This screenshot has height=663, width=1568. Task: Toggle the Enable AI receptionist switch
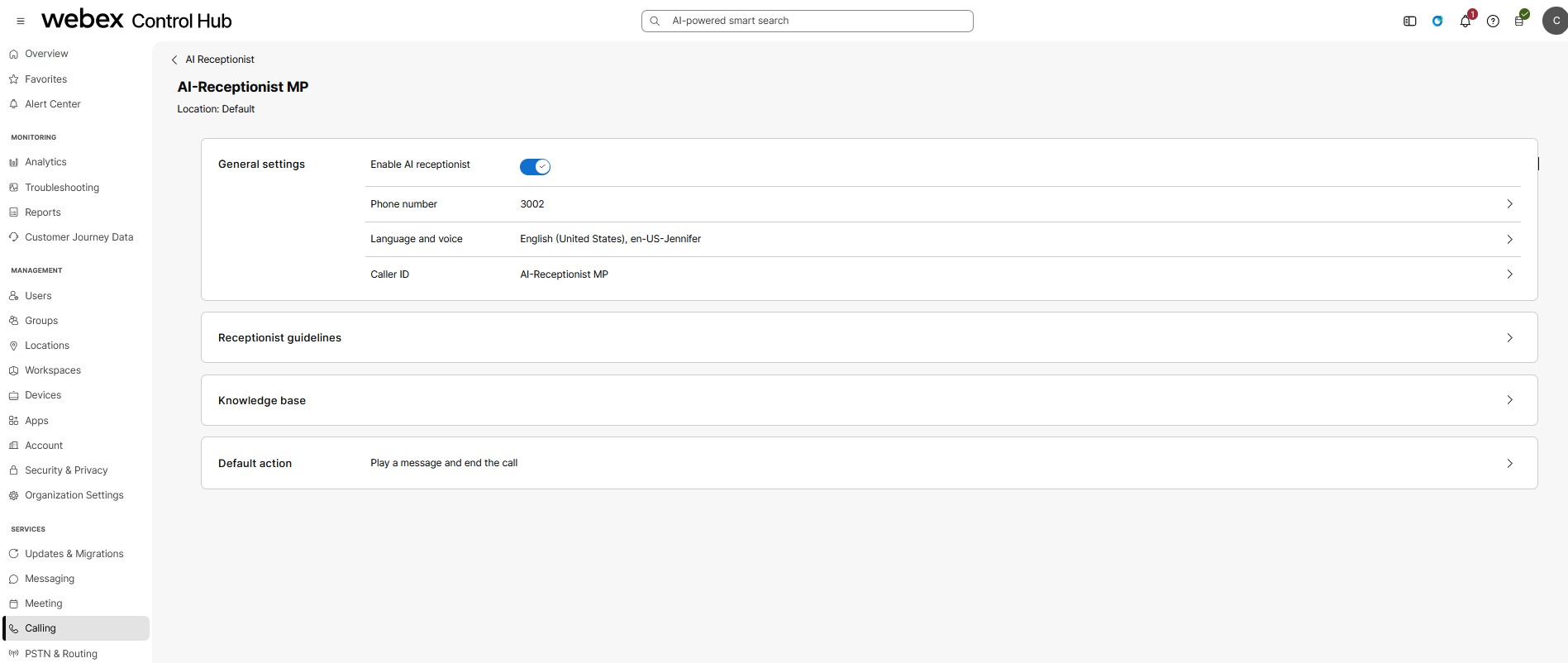click(x=535, y=167)
